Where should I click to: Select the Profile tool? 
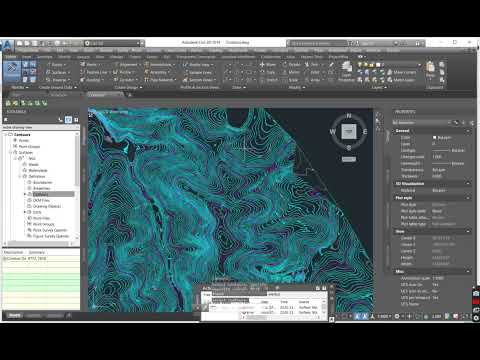coord(123,72)
